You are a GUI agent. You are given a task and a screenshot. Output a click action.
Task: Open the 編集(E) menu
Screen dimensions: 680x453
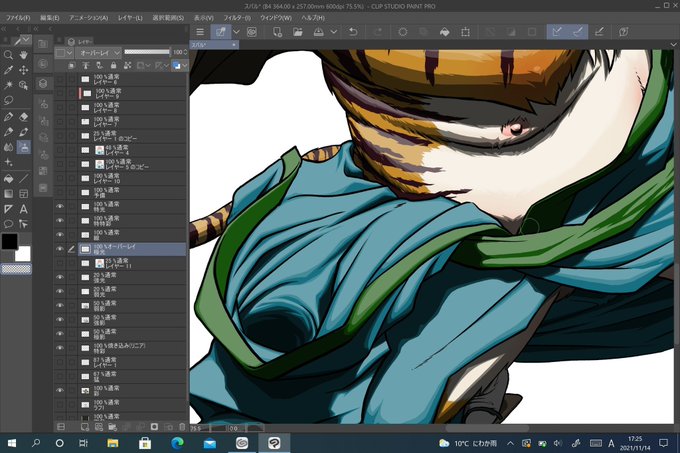(49, 18)
